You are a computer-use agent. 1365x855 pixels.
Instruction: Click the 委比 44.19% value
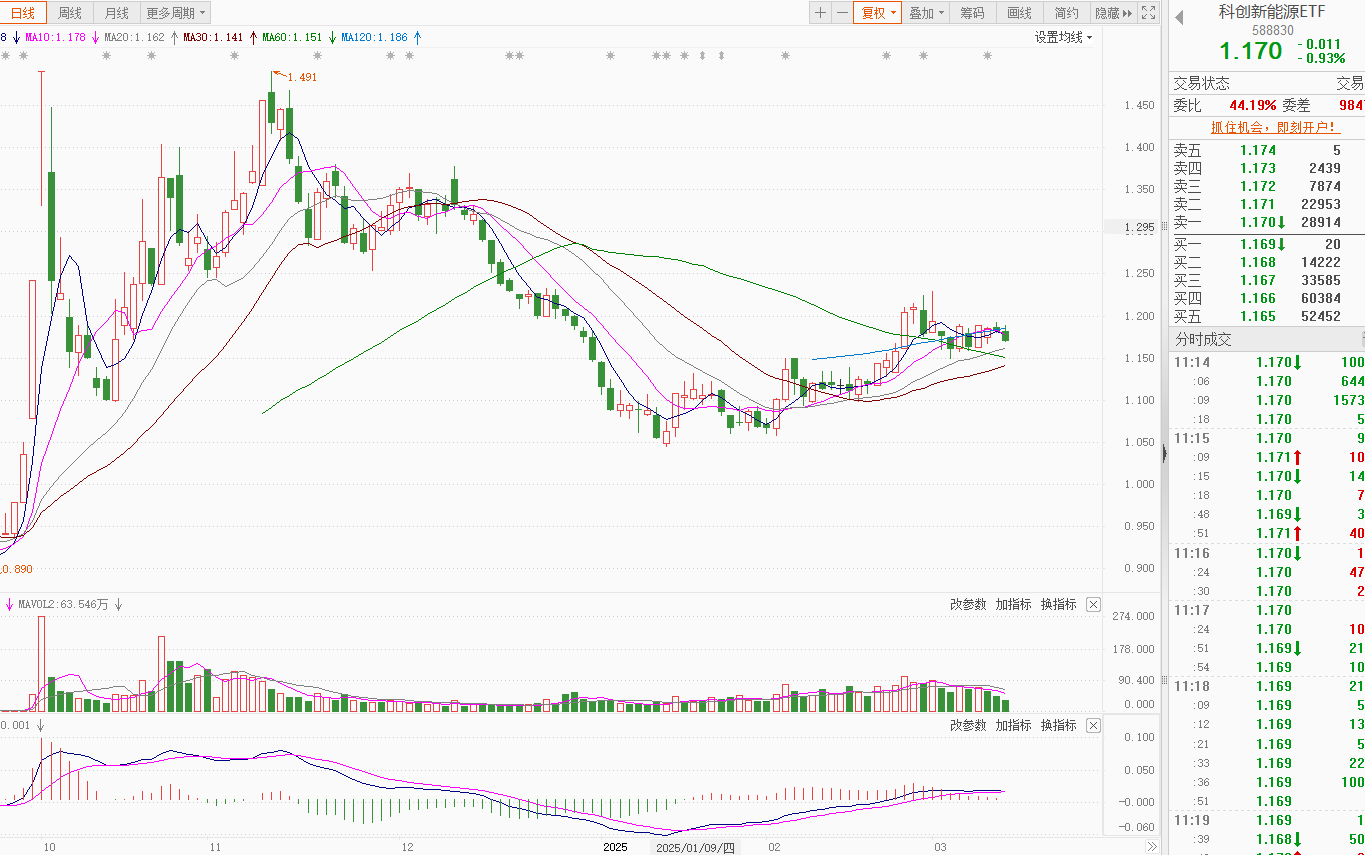pos(1253,105)
